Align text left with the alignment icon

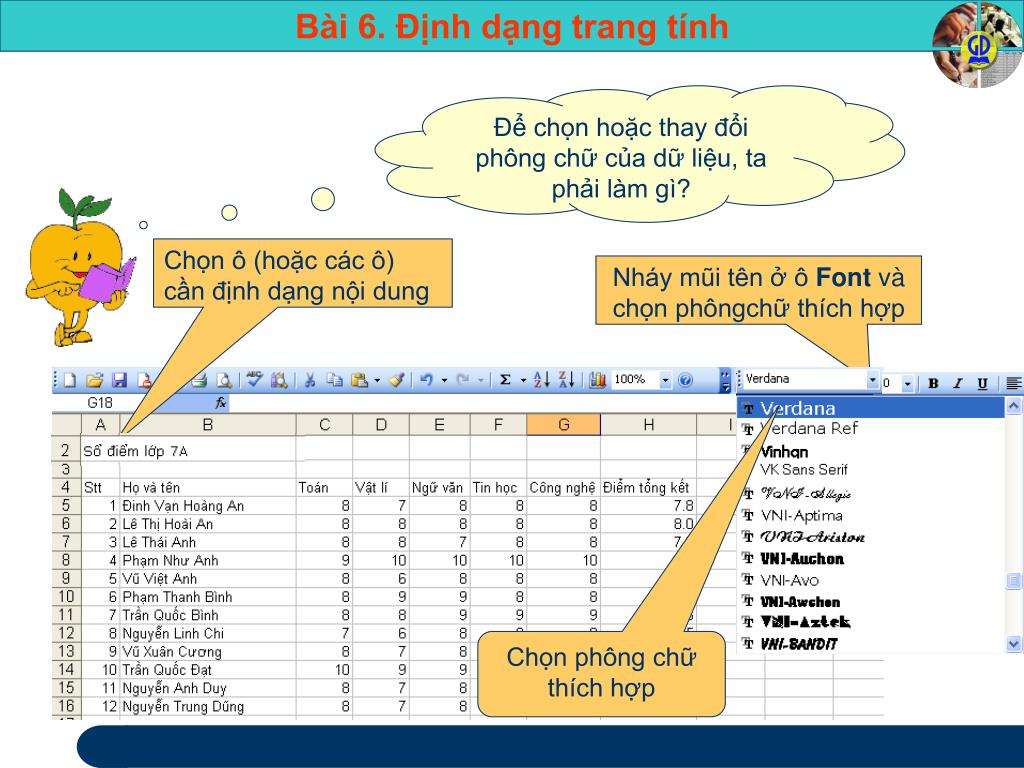click(1014, 383)
